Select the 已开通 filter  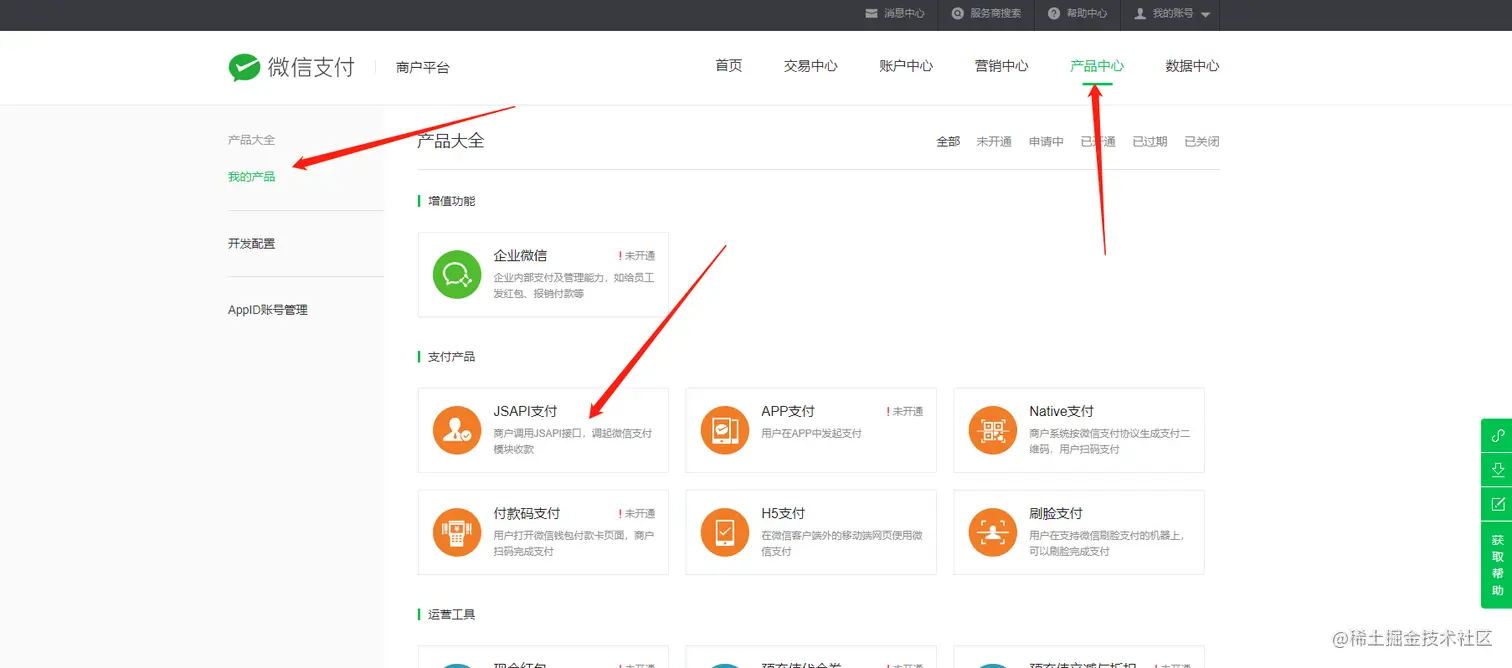pos(1098,142)
